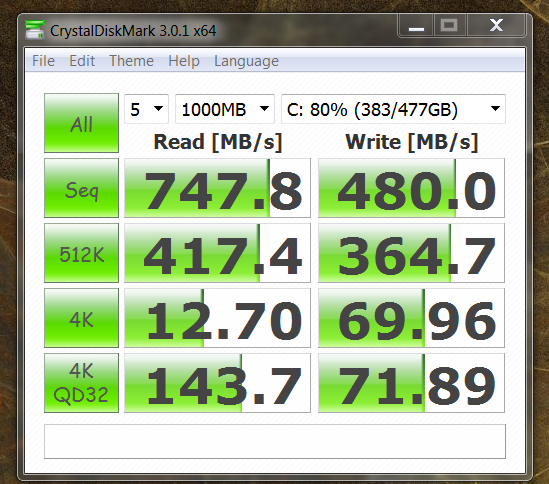Click the CrystalDiskMark title bar icon
Viewport: 549px width, 484px height.
tap(35, 30)
